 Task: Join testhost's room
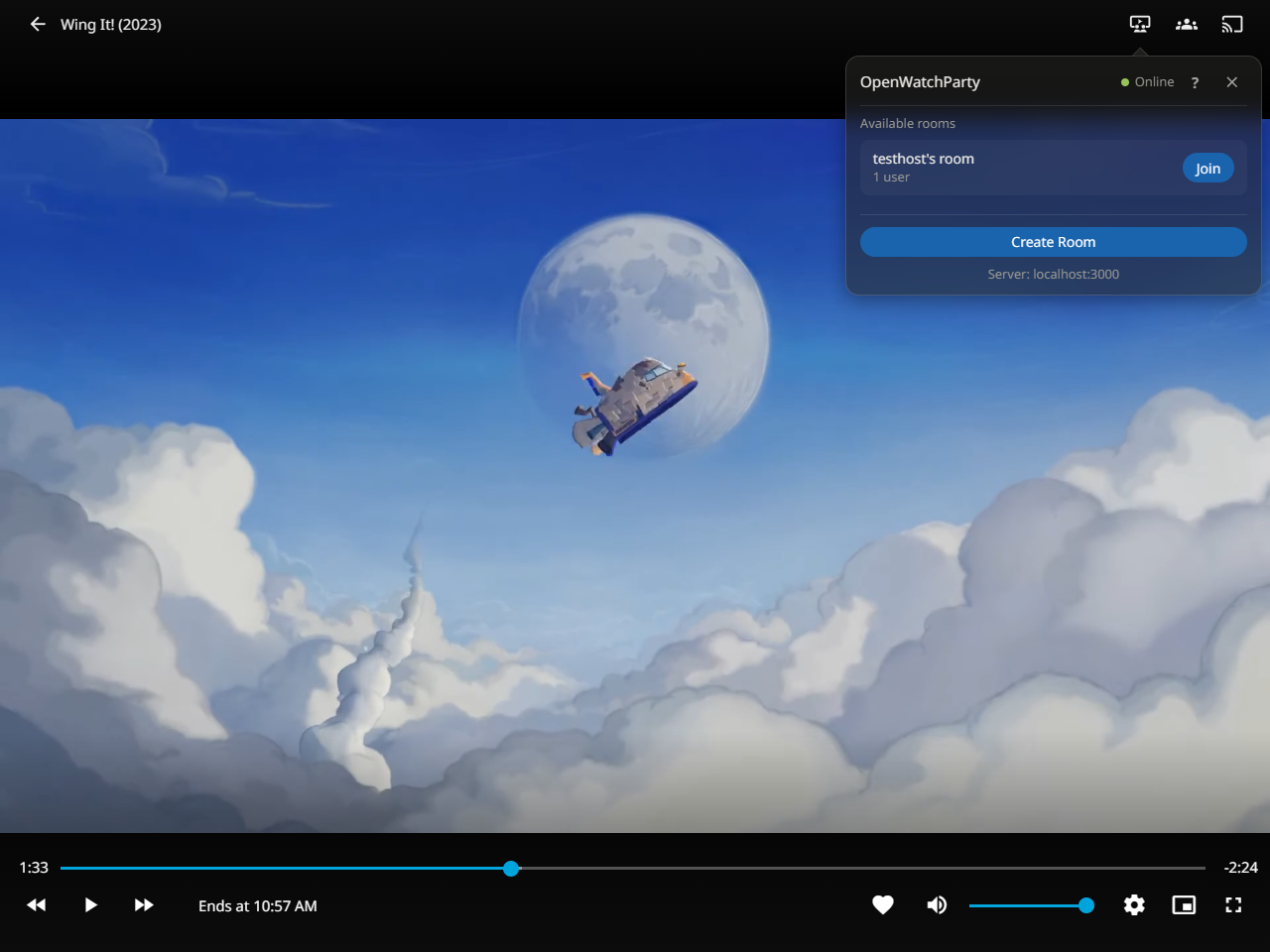point(1207,169)
